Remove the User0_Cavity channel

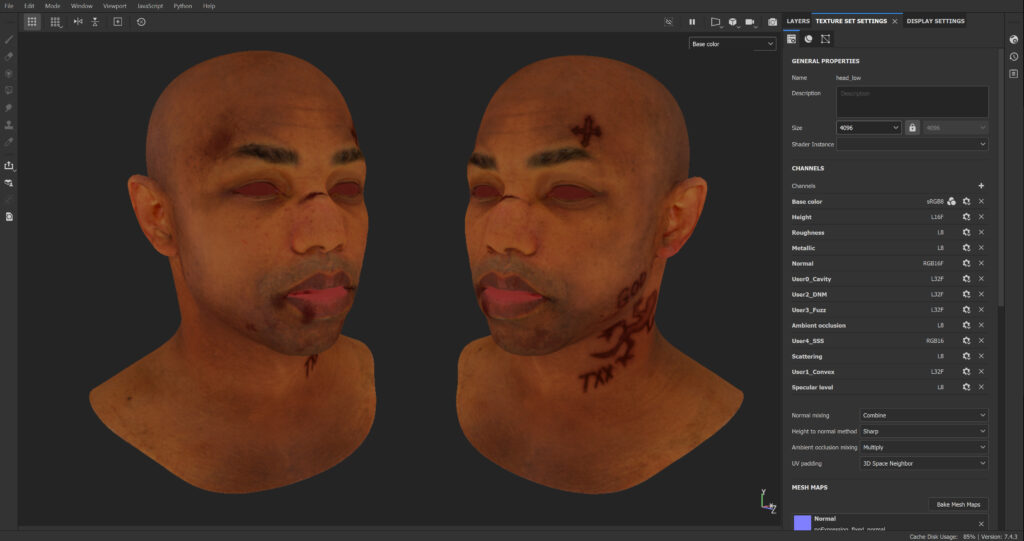point(981,279)
